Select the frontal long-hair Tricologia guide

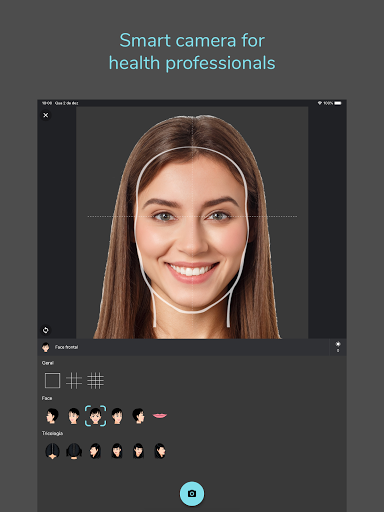click(x=117, y=451)
